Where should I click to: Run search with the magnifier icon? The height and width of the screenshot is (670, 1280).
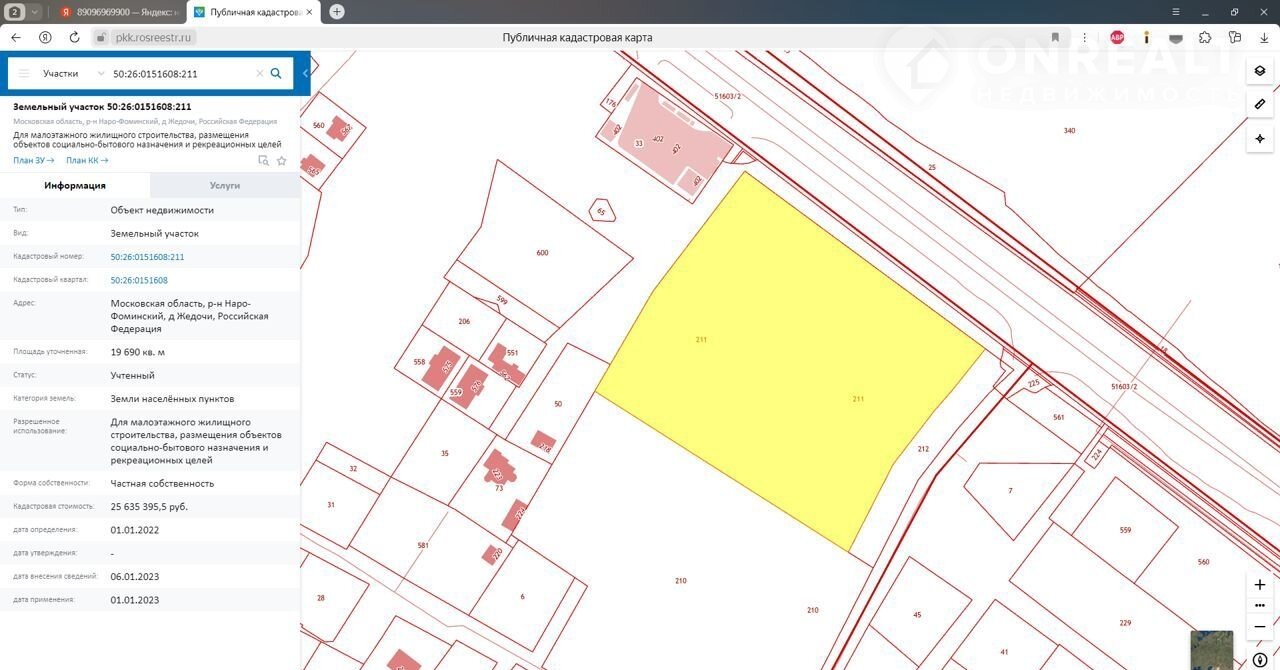click(x=276, y=73)
